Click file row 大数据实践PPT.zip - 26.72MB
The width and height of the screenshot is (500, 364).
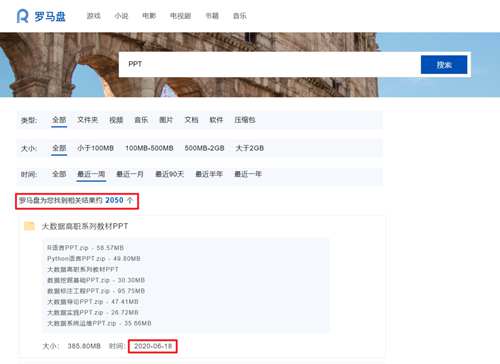[x=93, y=312]
